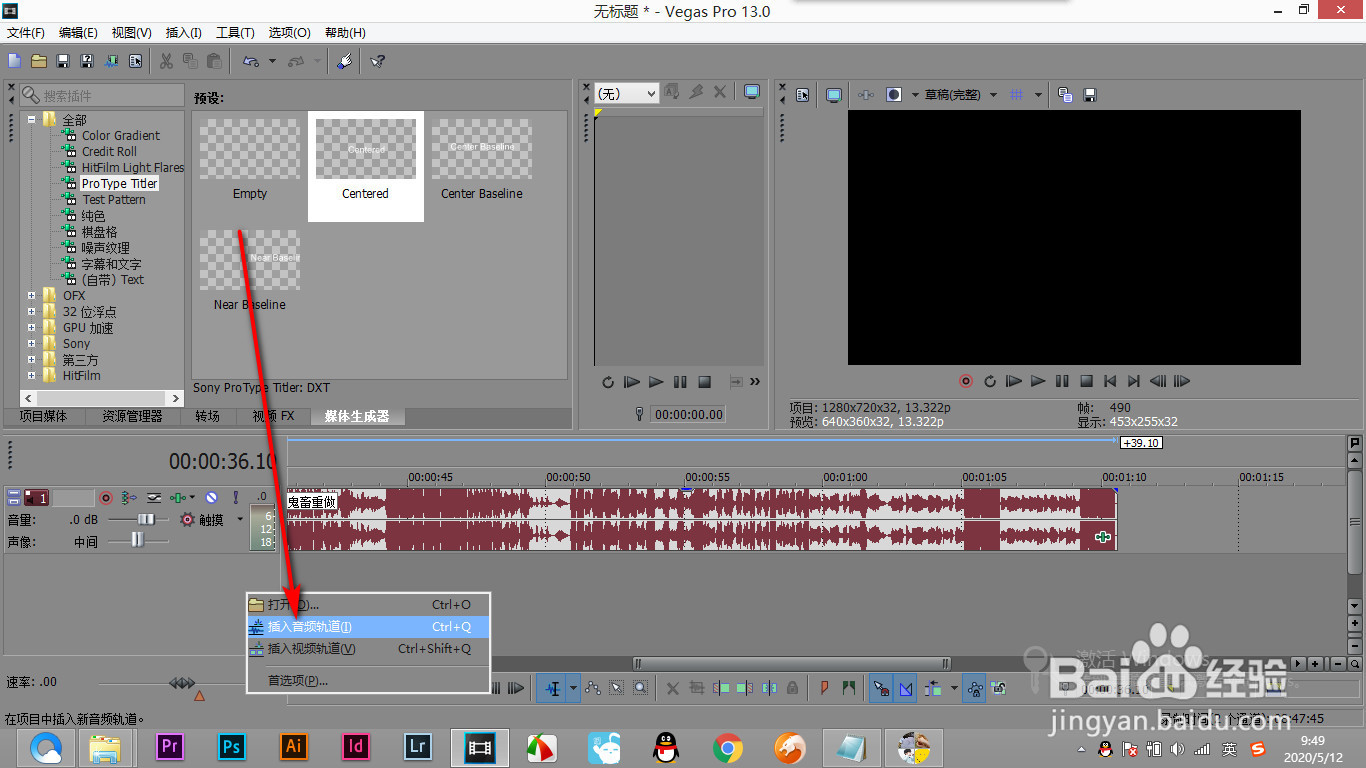Open Photoshop from taskbar

coord(232,746)
